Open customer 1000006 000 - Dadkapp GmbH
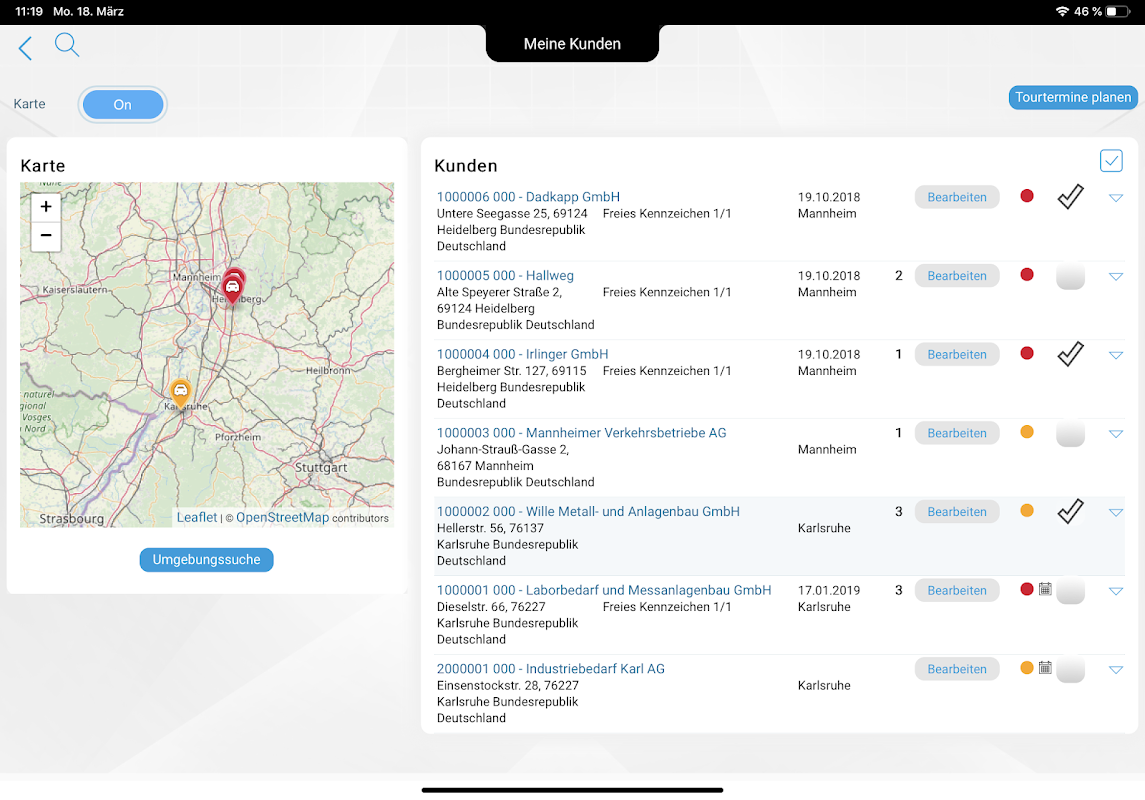Screen dimensions: 1145x800 pyautogui.click(x=528, y=196)
